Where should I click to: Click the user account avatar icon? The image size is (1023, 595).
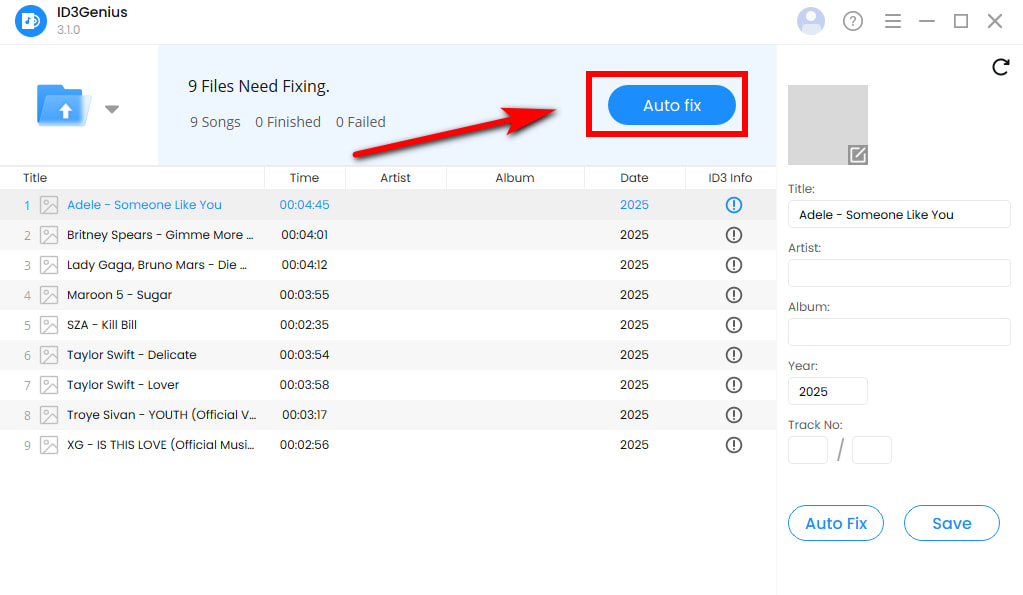coord(811,21)
